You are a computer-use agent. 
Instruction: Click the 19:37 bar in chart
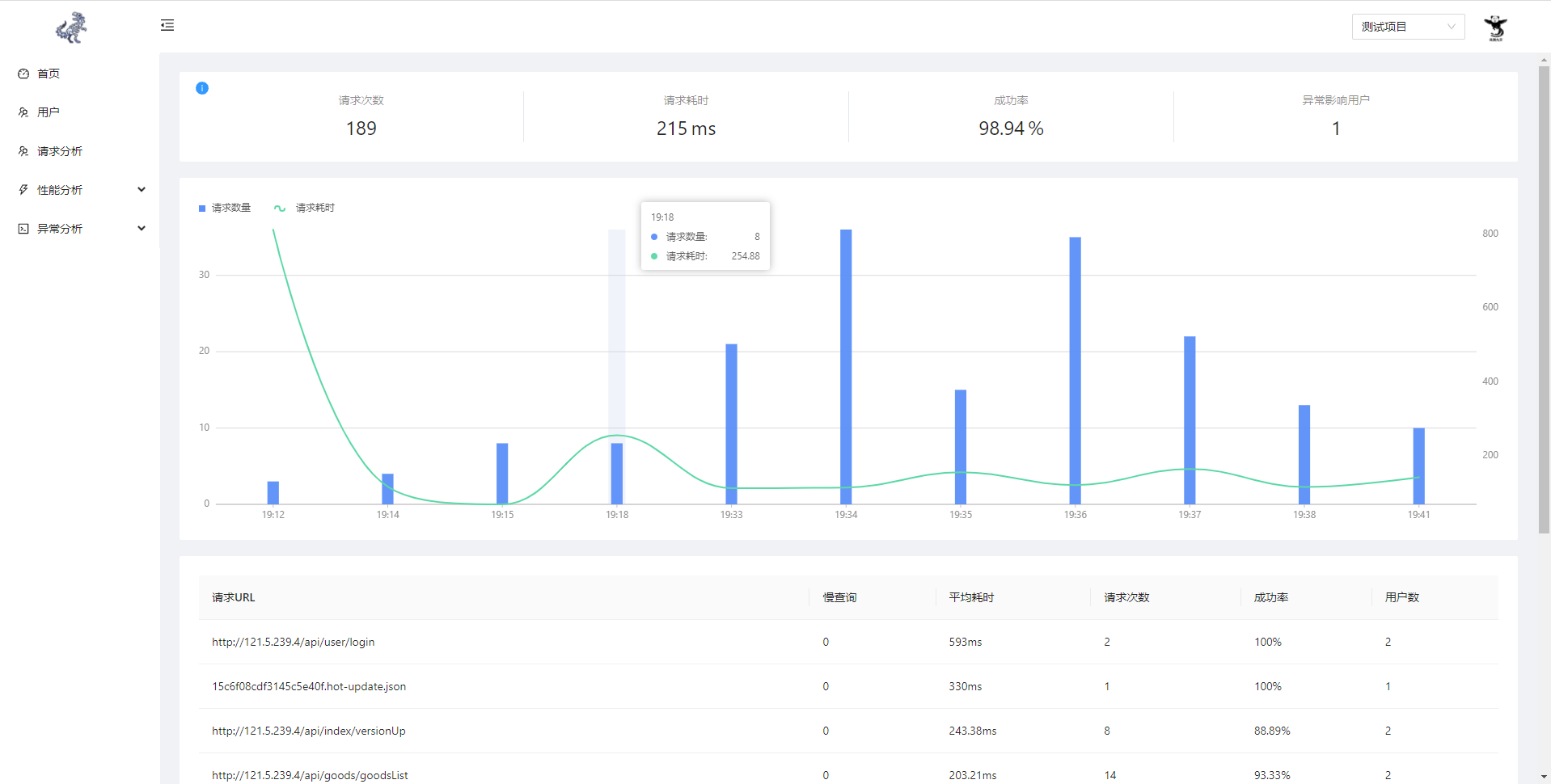(x=1190, y=419)
